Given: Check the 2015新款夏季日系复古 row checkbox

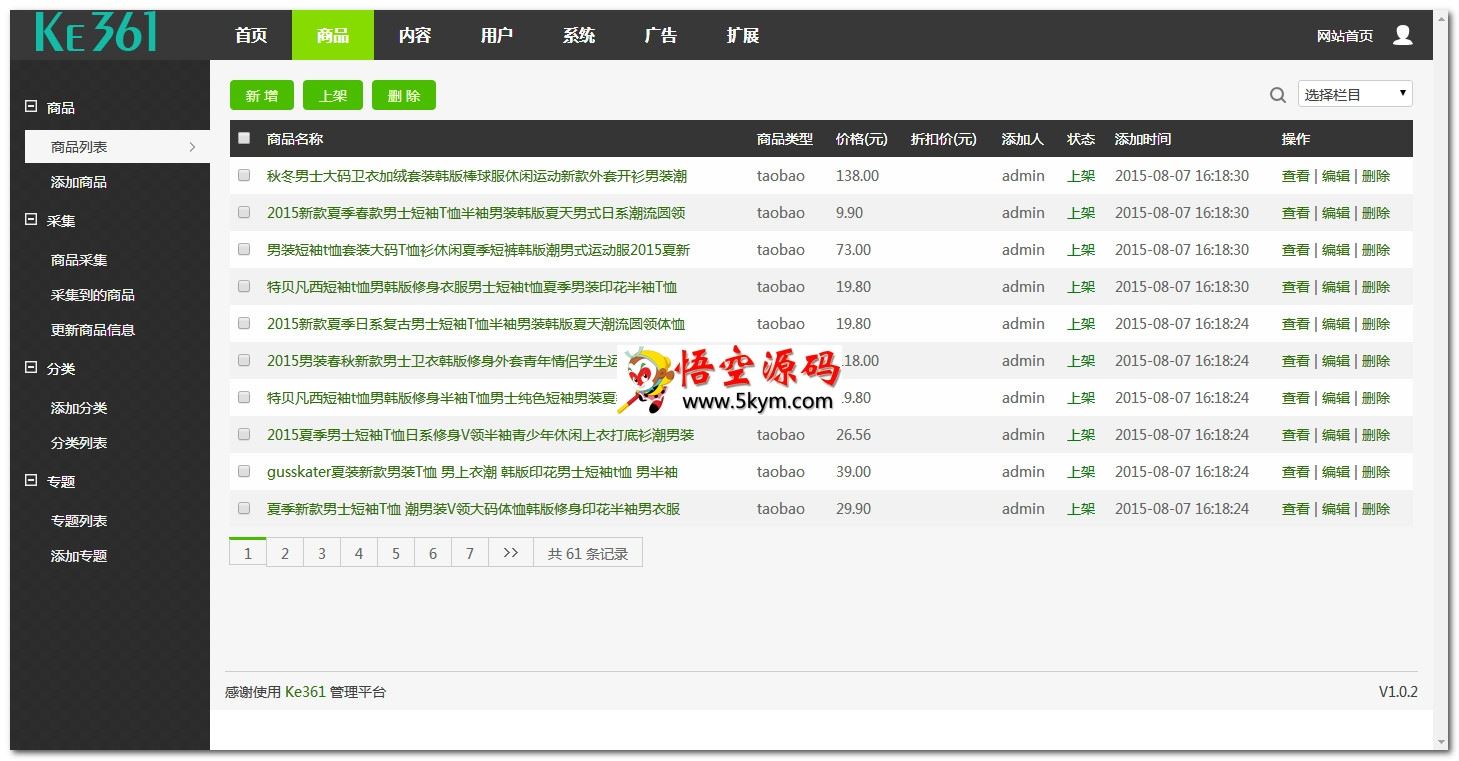Looking at the screenshot, I should 244,323.
